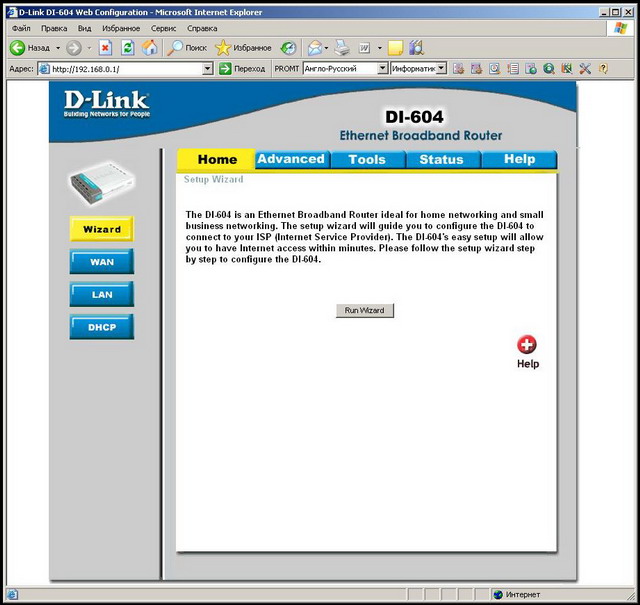The height and width of the screenshot is (605, 640).
Task: Open the PROMT language direction dropdown
Action: (x=382, y=69)
